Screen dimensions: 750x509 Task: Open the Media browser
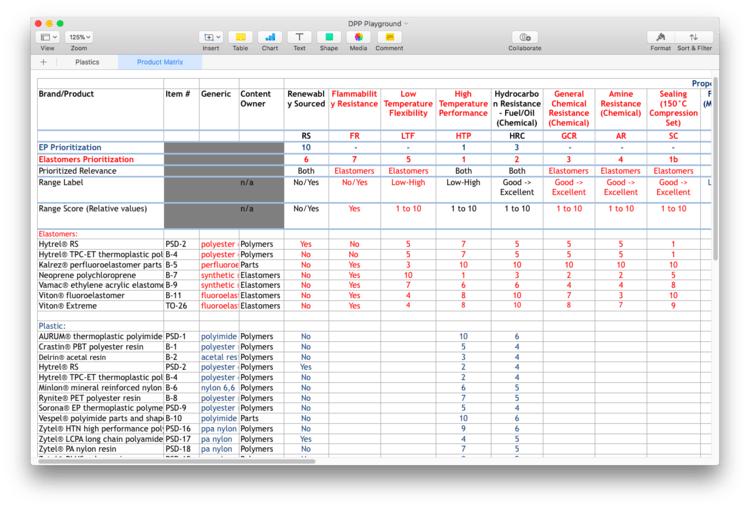pyautogui.click(x=358, y=37)
